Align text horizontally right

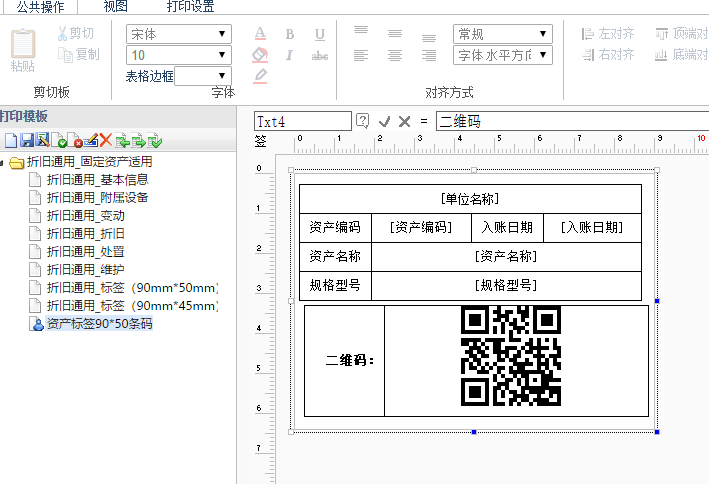click(429, 56)
